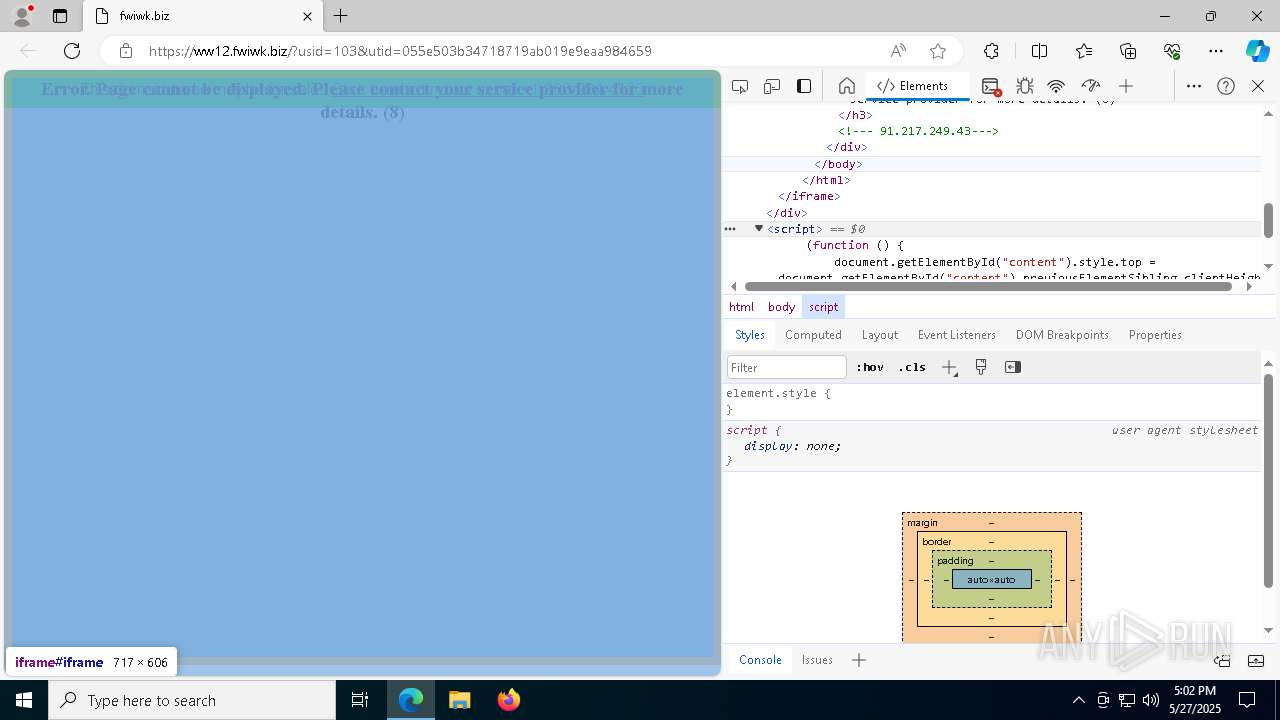The width and height of the screenshot is (1280, 720).
Task: Open Task View on taskbar
Action: (360, 700)
